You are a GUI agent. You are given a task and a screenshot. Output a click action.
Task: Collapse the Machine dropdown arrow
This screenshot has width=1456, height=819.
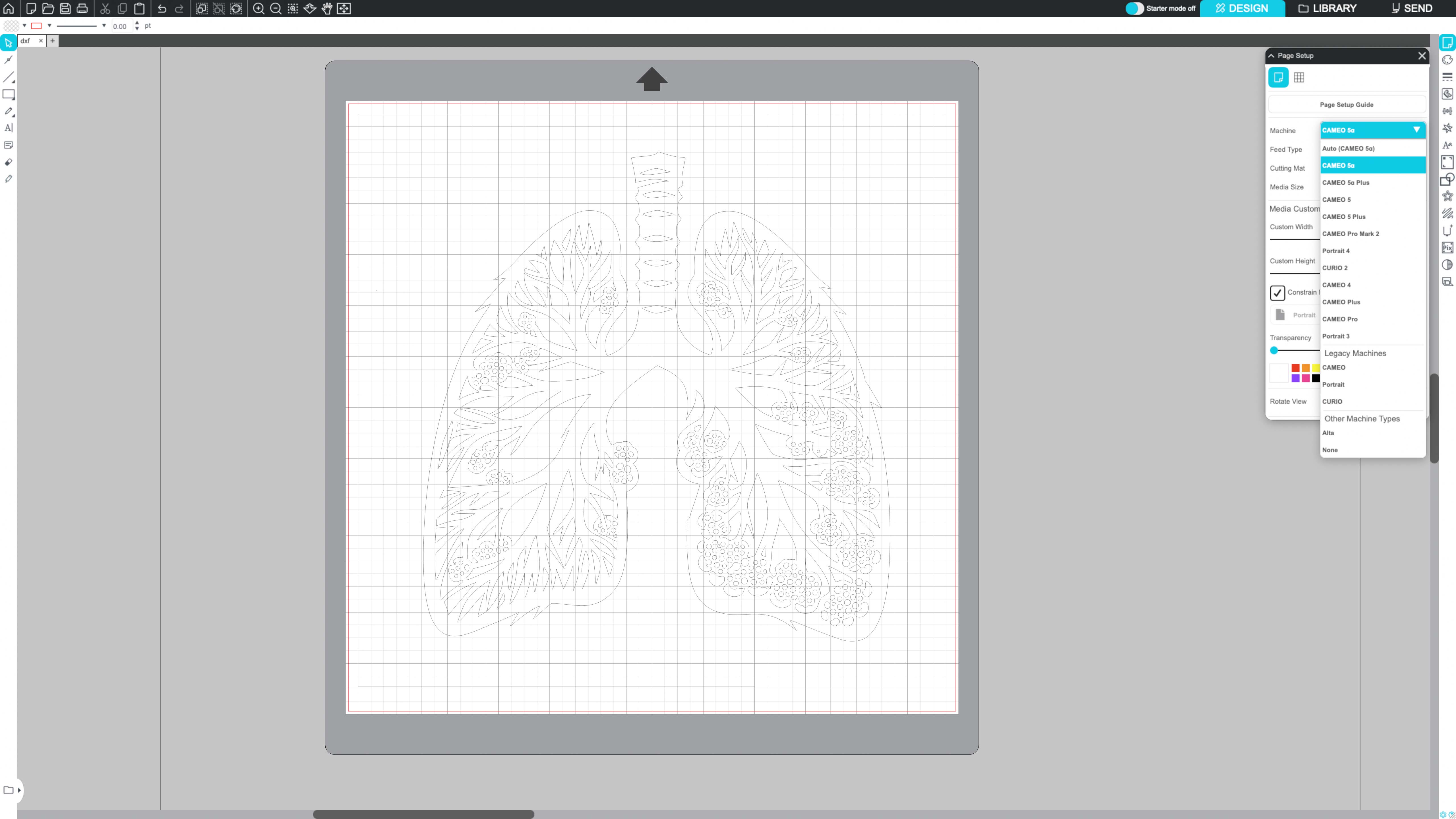click(x=1416, y=130)
